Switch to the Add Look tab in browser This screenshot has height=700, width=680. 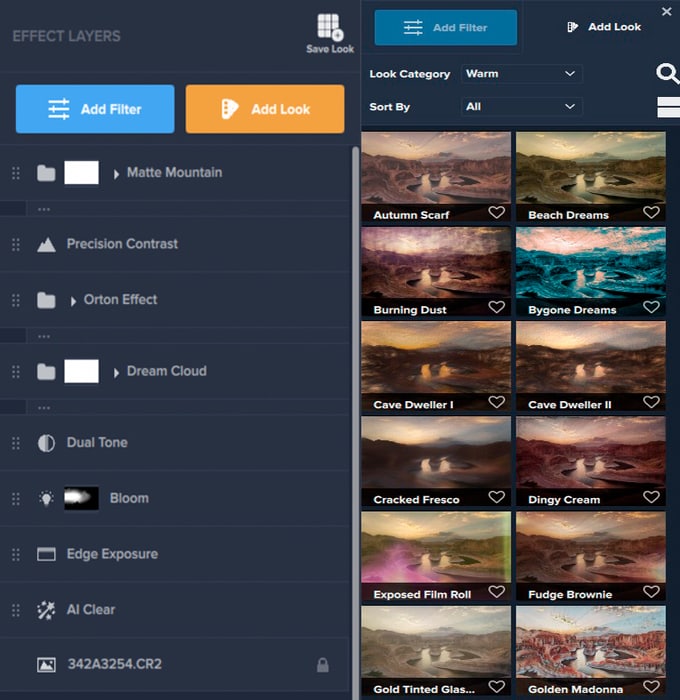[604, 27]
